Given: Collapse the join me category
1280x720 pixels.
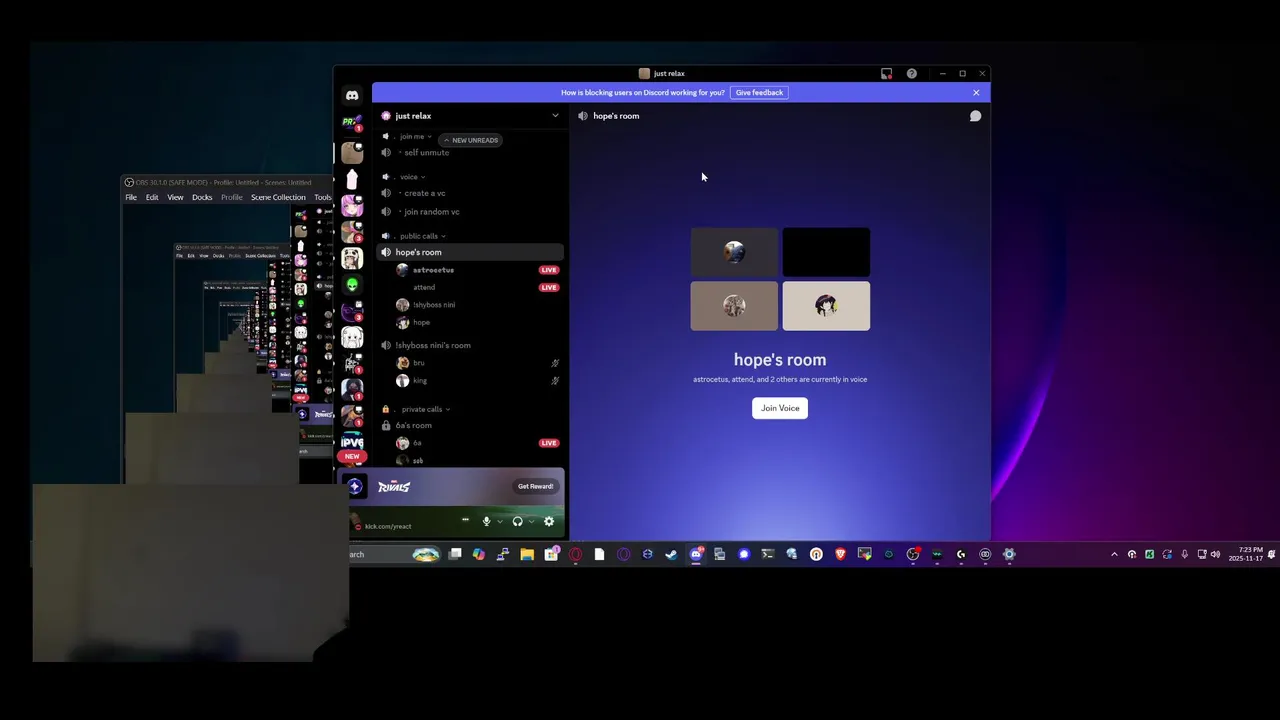Looking at the screenshot, I should point(414,136).
